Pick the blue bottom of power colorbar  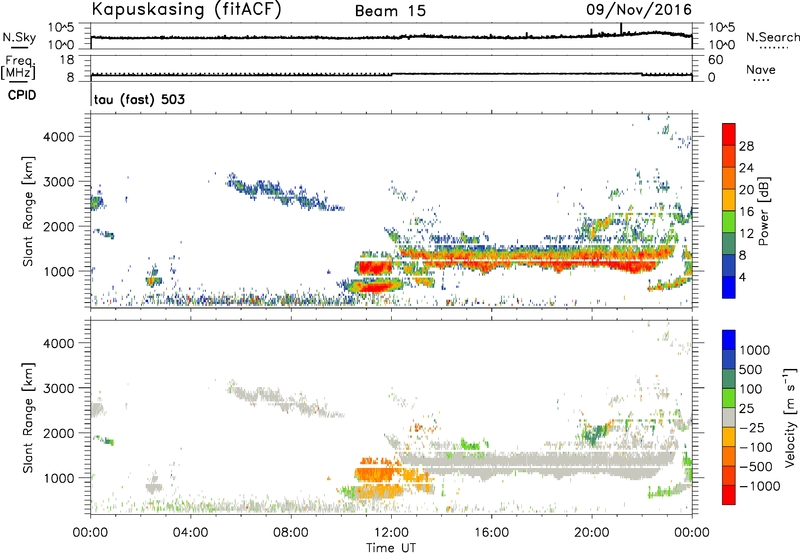click(x=729, y=287)
